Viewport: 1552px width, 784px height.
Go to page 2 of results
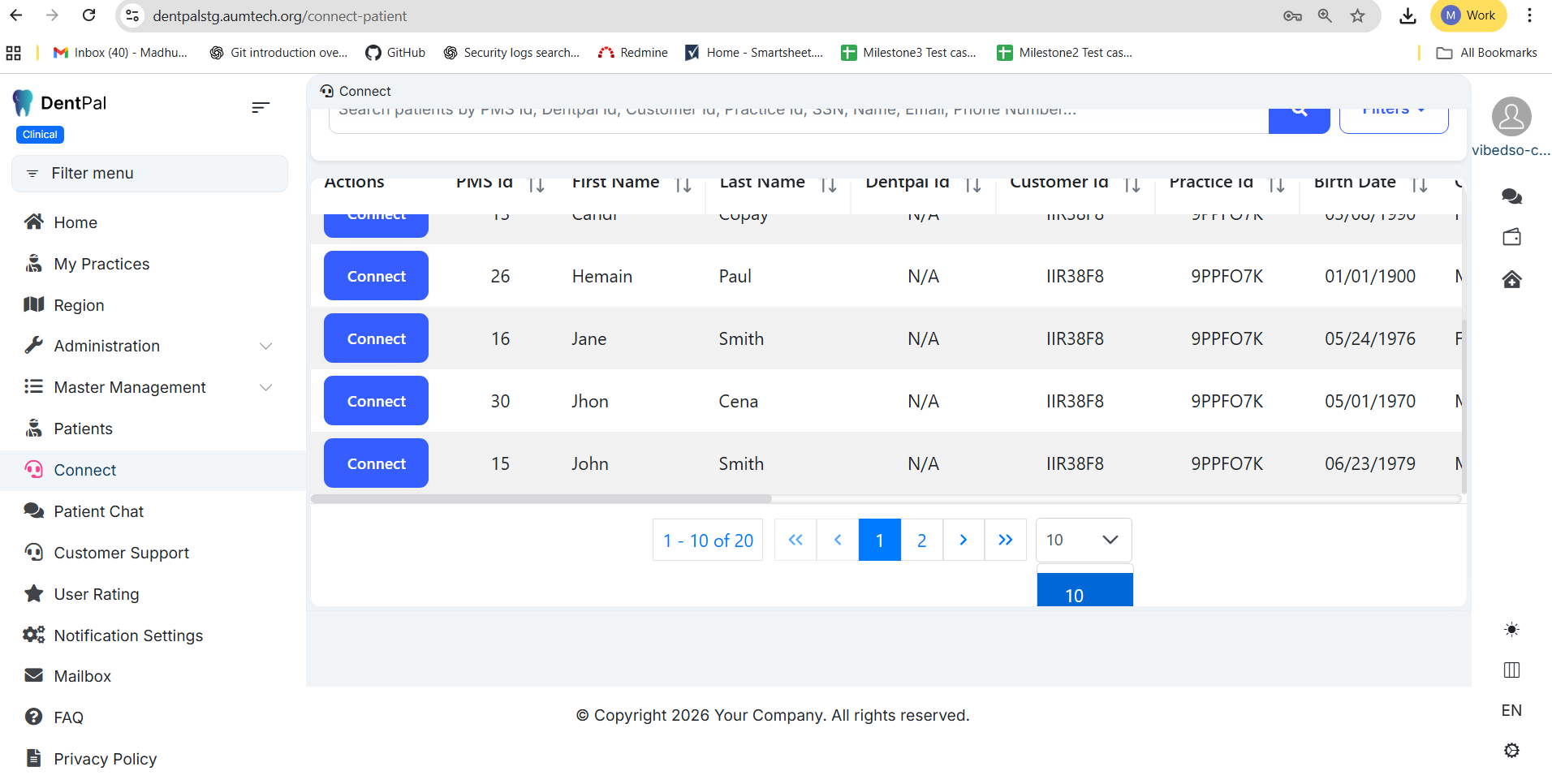tap(921, 541)
